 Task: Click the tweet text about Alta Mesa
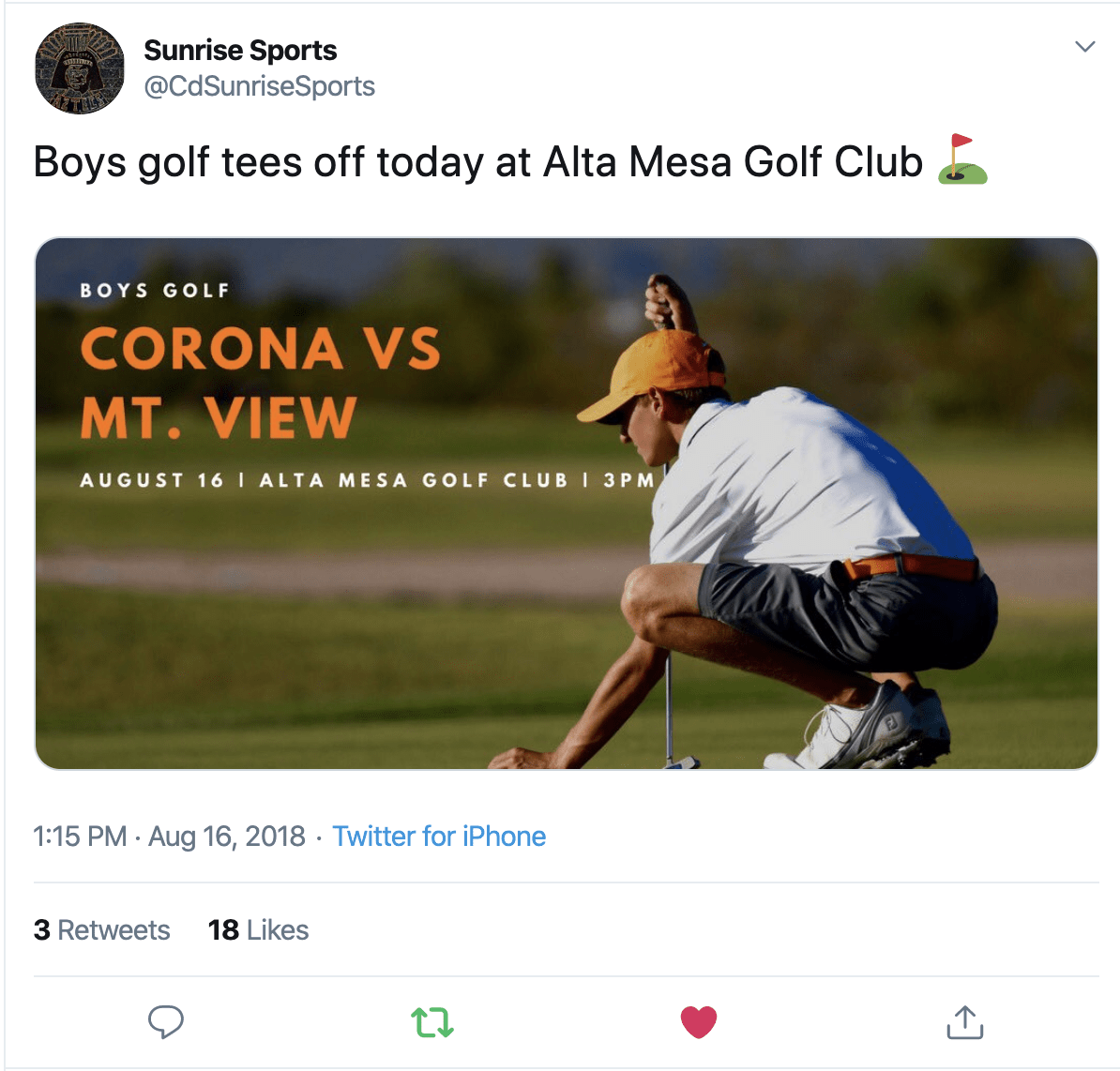point(477,162)
